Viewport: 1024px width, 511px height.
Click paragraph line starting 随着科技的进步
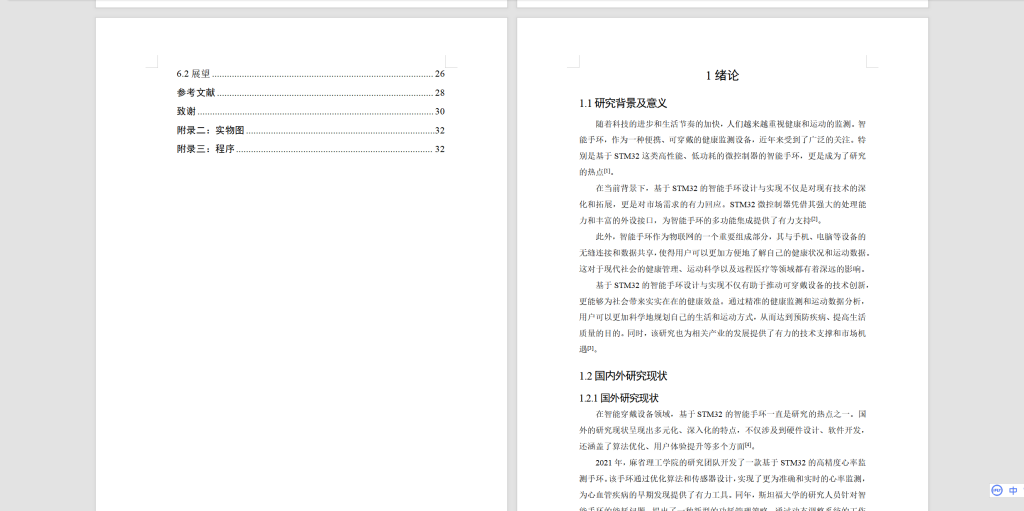(731, 124)
